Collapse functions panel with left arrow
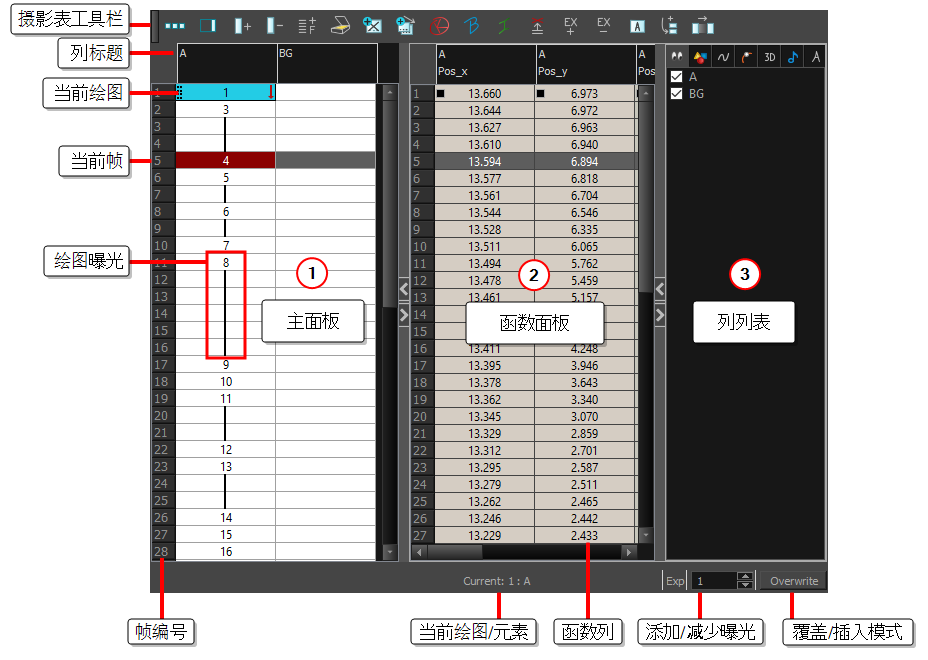The height and width of the screenshot is (660, 928). click(x=404, y=289)
